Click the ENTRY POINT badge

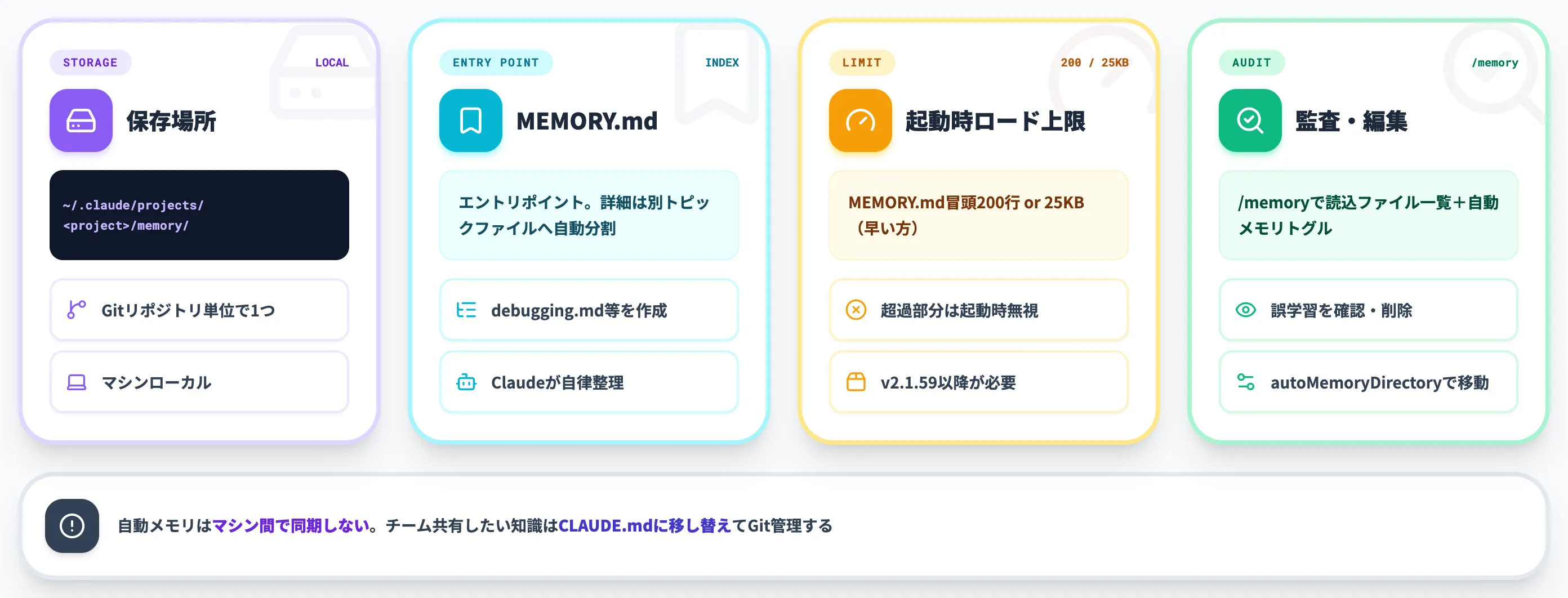(x=496, y=63)
